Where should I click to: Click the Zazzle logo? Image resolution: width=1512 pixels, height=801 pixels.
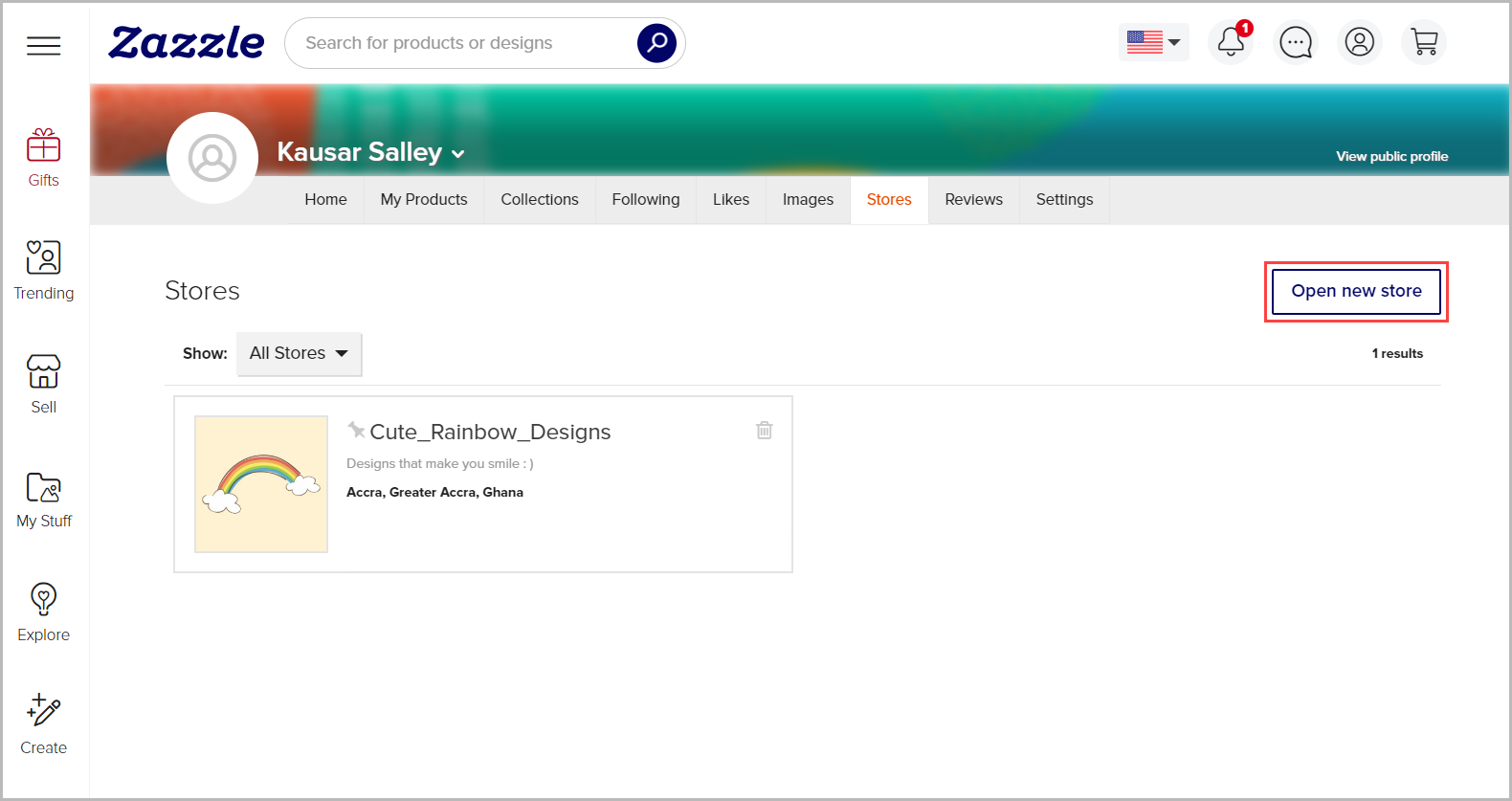(187, 43)
